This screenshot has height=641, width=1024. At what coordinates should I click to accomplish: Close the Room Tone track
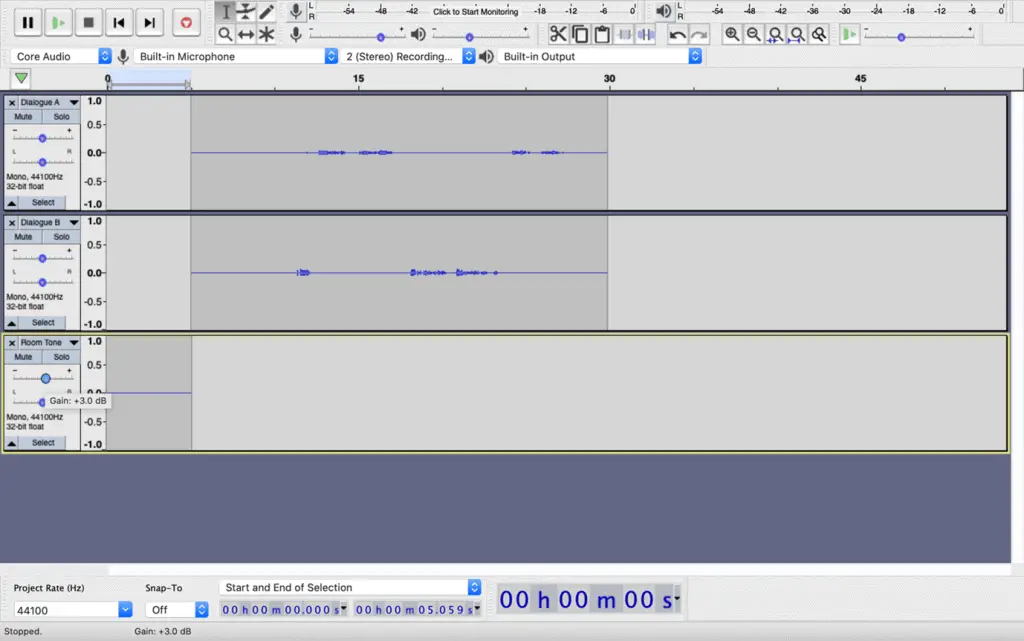click(x=12, y=343)
